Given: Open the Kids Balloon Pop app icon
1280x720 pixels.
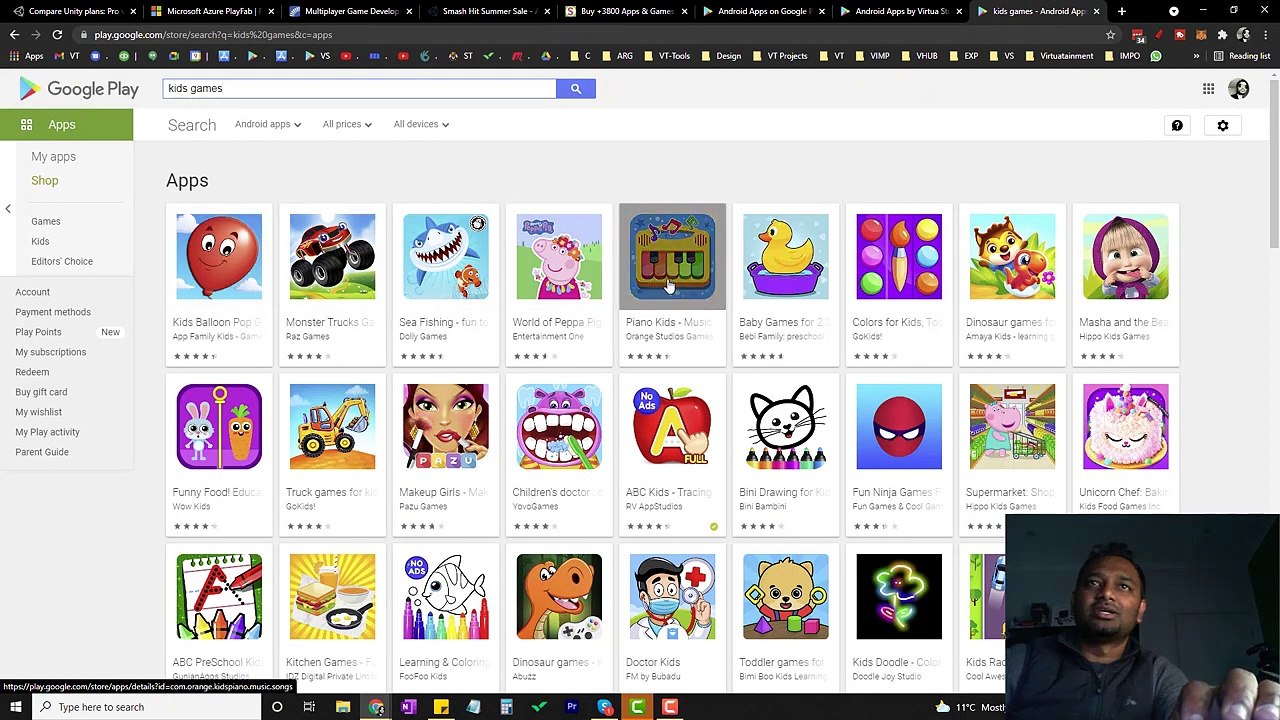Looking at the screenshot, I should tap(219, 256).
